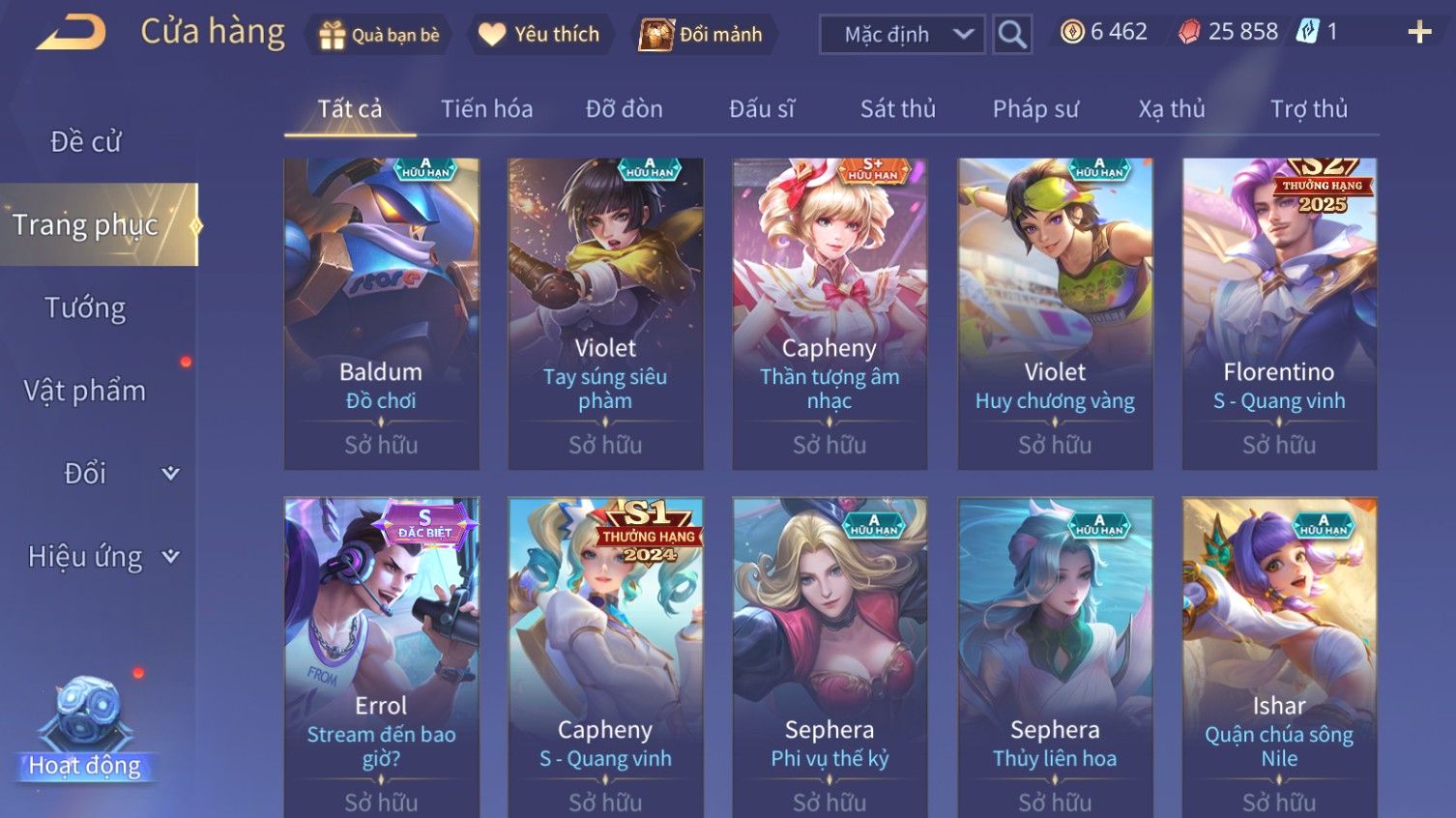Switch to the Sát thủ tab
The width and height of the screenshot is (1456, 818).
898,109
